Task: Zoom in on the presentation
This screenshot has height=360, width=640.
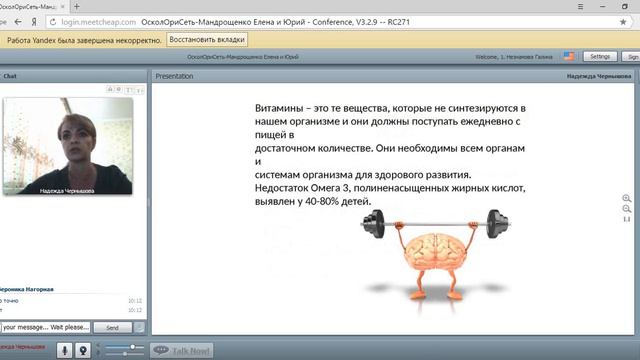Action: (627, 198)
